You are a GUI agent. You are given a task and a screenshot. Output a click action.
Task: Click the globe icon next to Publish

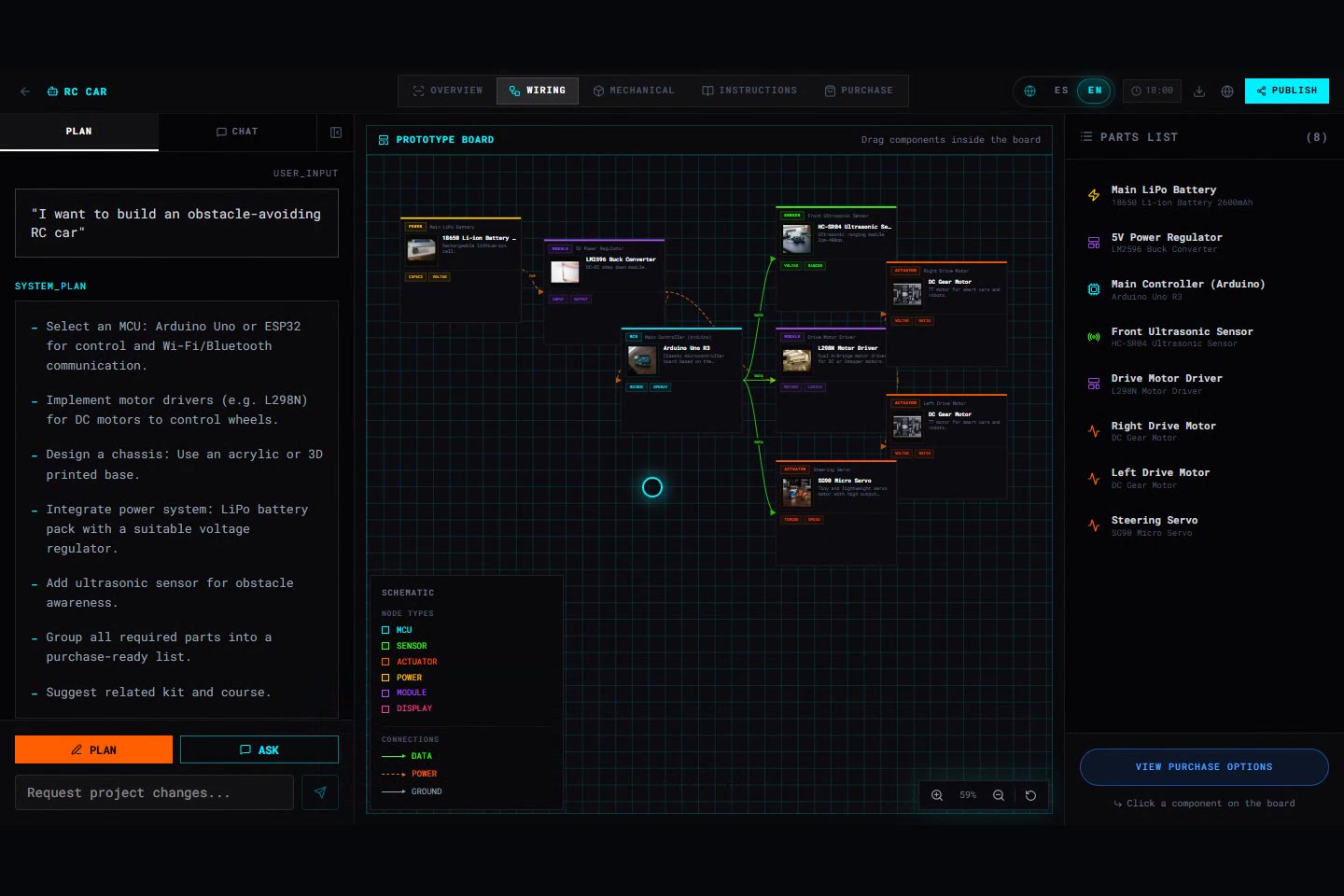pyautogui.click(x=1227, y=91)
